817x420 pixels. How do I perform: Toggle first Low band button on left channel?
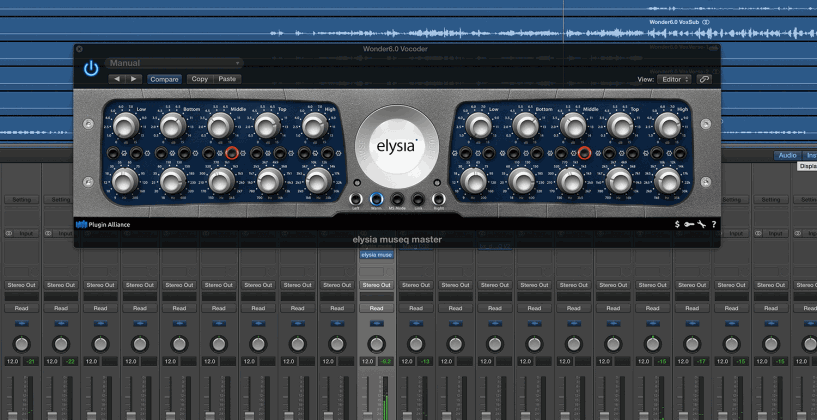113,153
